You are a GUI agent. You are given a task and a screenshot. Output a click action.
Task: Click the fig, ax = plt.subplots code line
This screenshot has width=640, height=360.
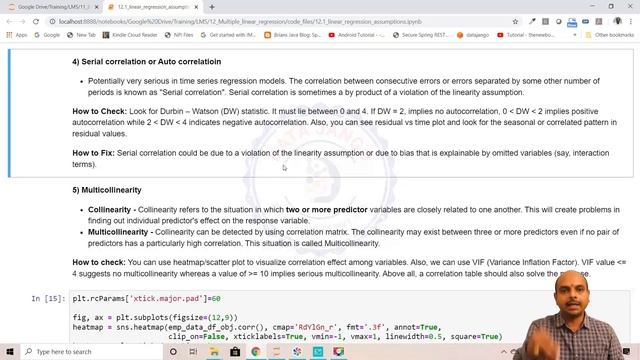coord(155,318)
